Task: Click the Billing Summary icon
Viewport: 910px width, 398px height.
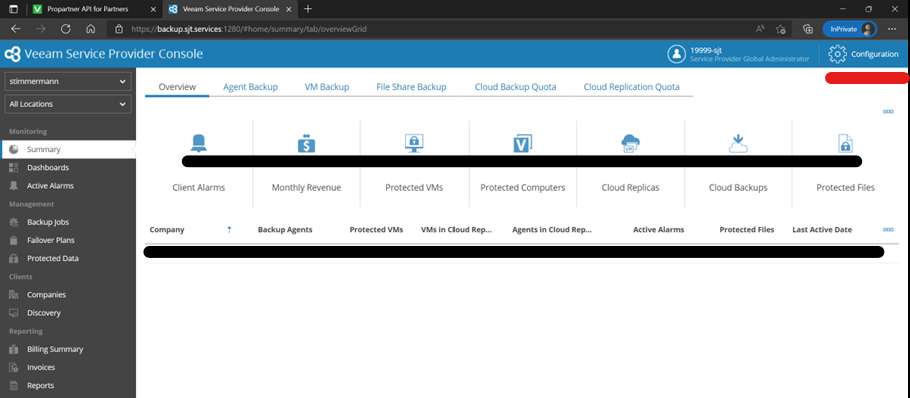Action: [14, 349]
